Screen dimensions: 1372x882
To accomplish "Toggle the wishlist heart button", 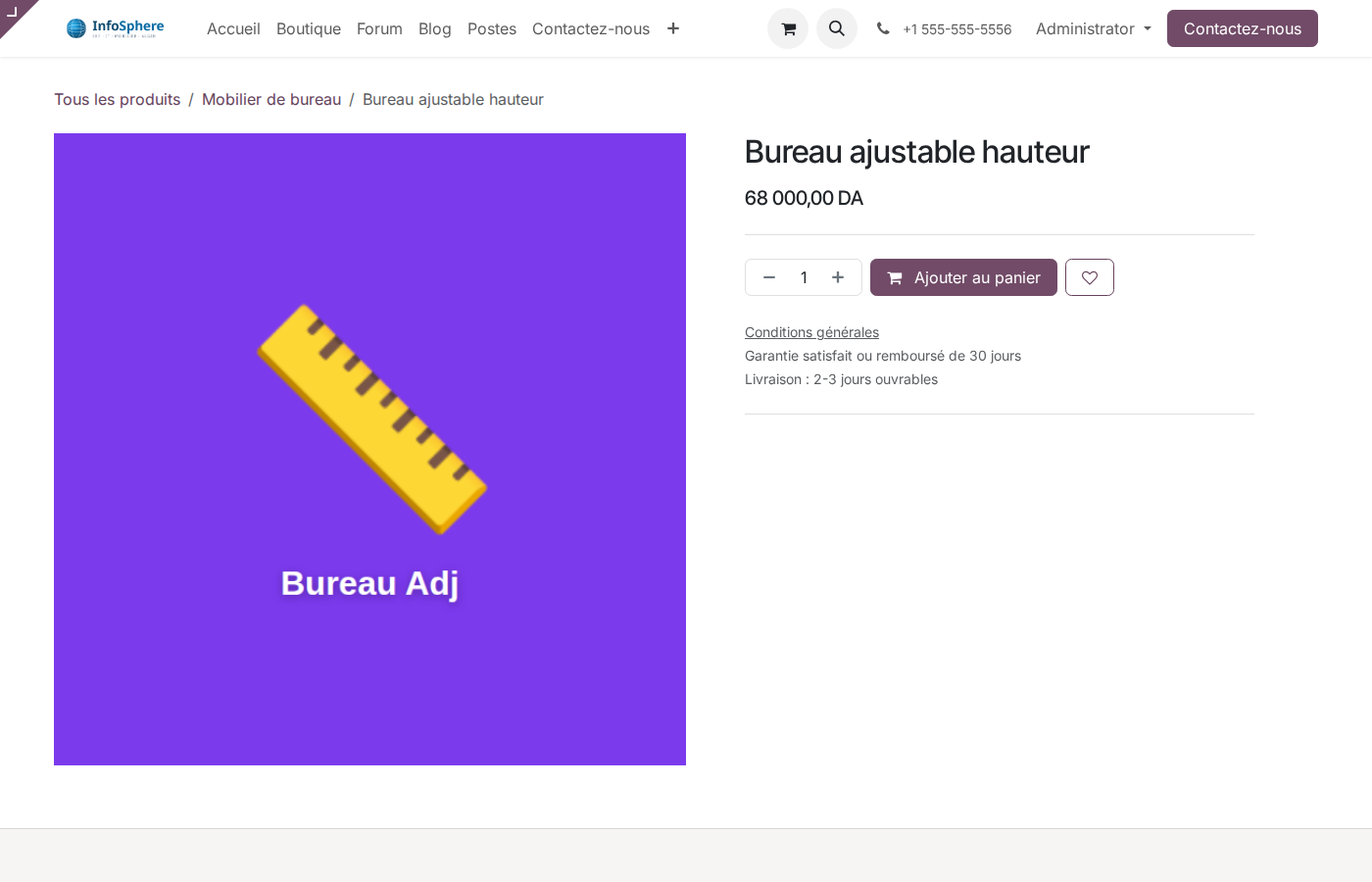I will point(1089,277).
